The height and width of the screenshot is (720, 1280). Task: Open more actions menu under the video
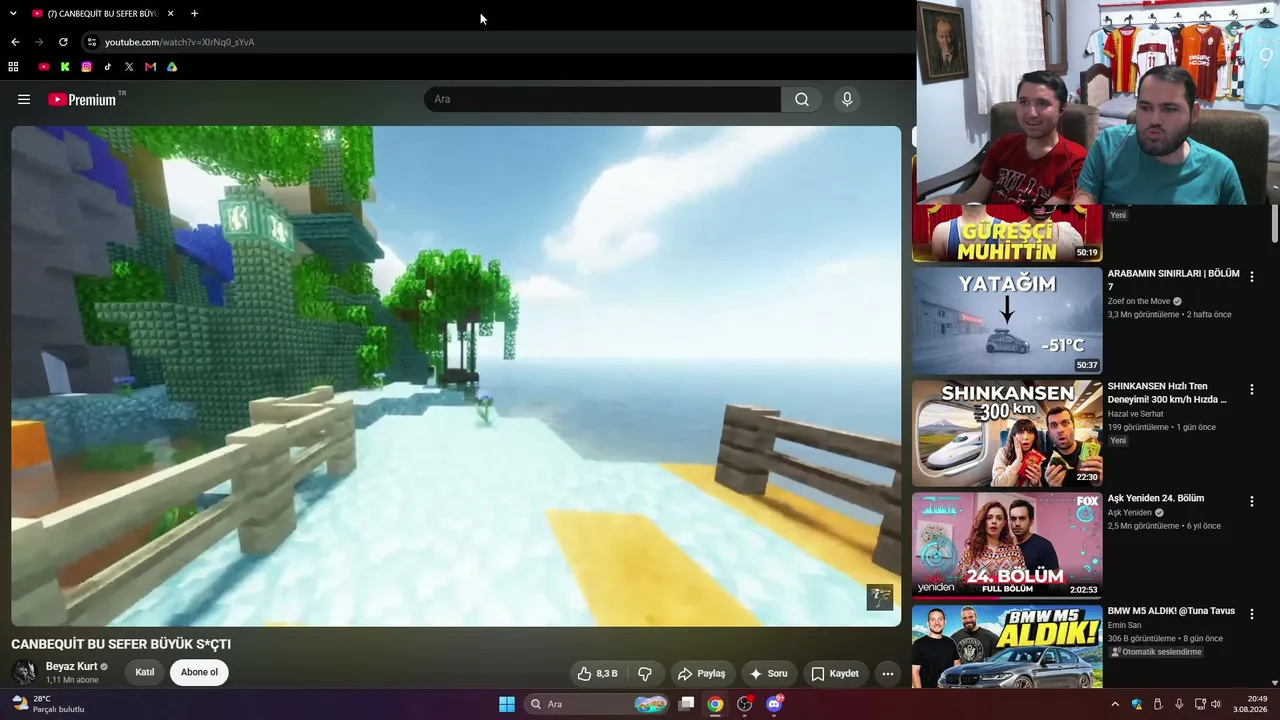887,674
